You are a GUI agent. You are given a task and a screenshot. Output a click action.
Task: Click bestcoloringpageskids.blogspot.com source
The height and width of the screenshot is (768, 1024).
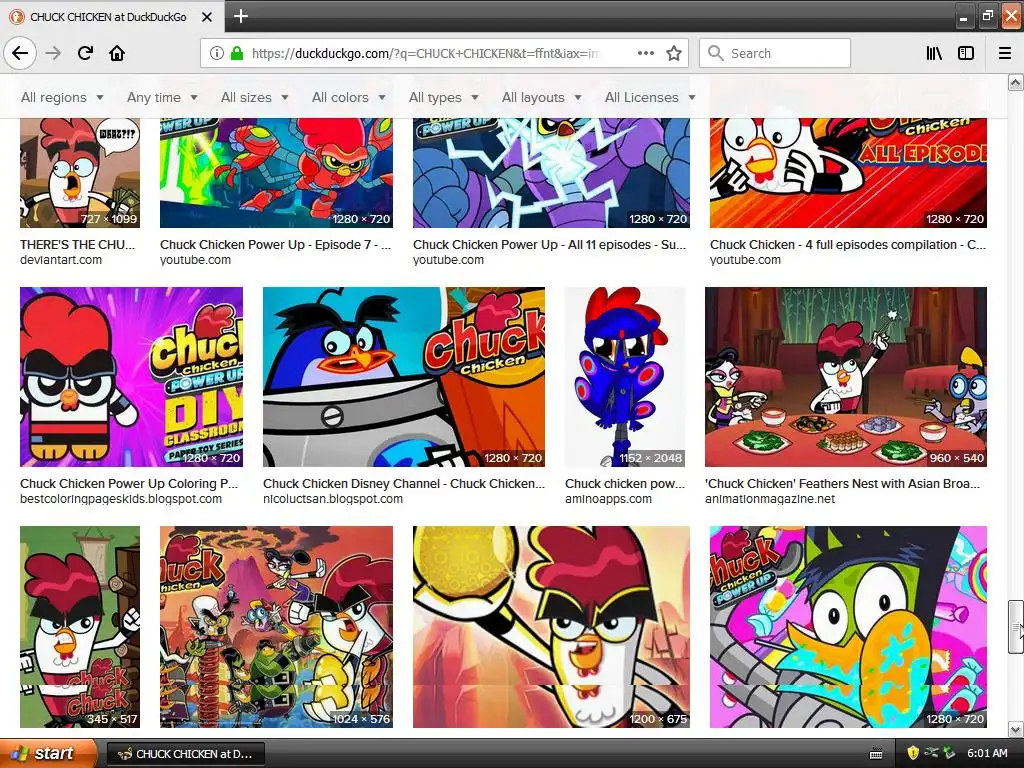pos(121,499)
